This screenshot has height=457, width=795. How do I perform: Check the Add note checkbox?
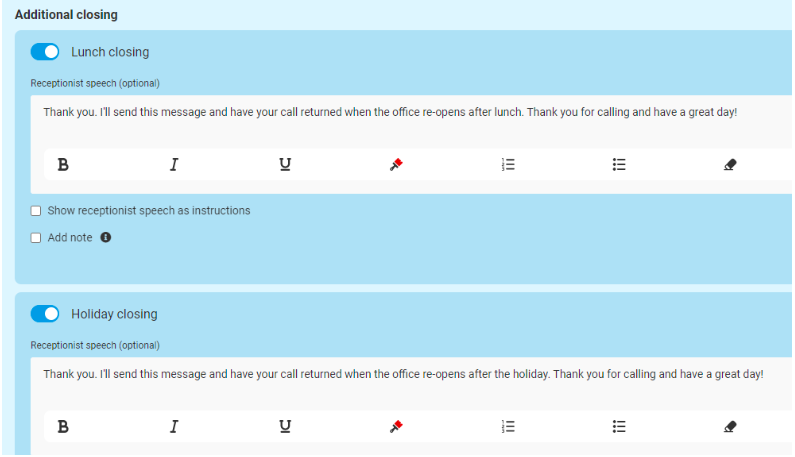[x=35, y=238]
